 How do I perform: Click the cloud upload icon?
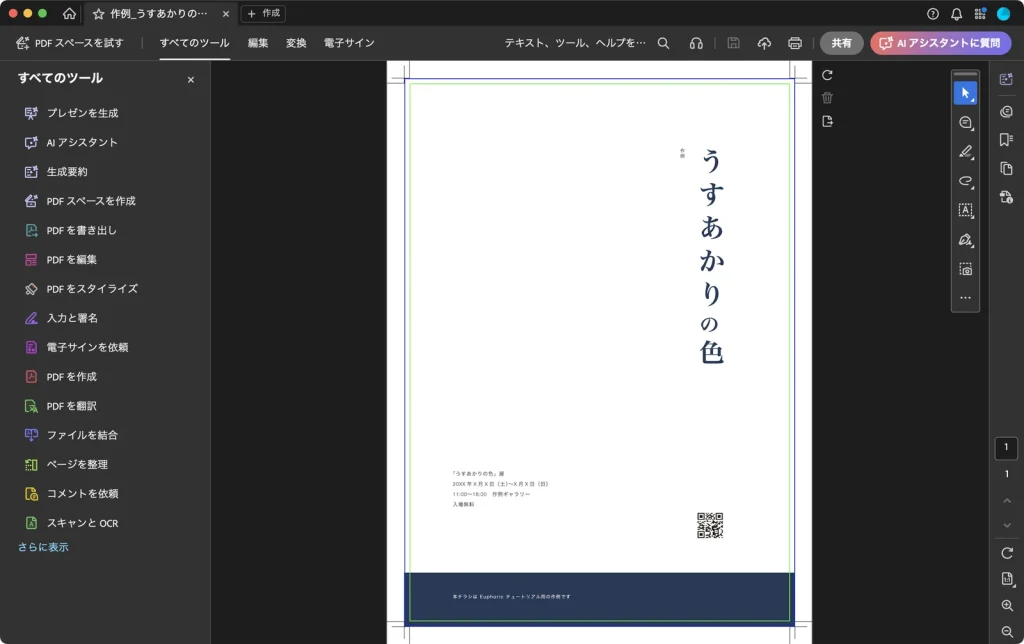pos(764,43)
